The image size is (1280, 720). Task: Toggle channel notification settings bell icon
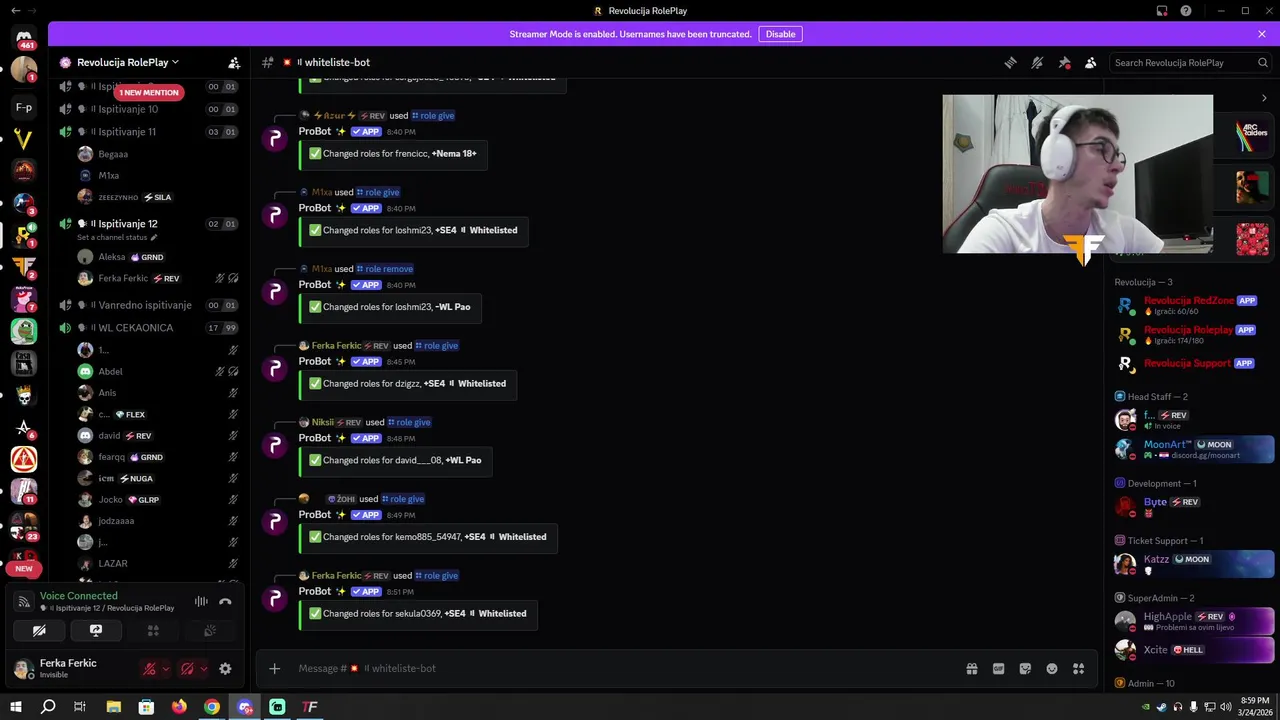click(x=1037, y=62)
